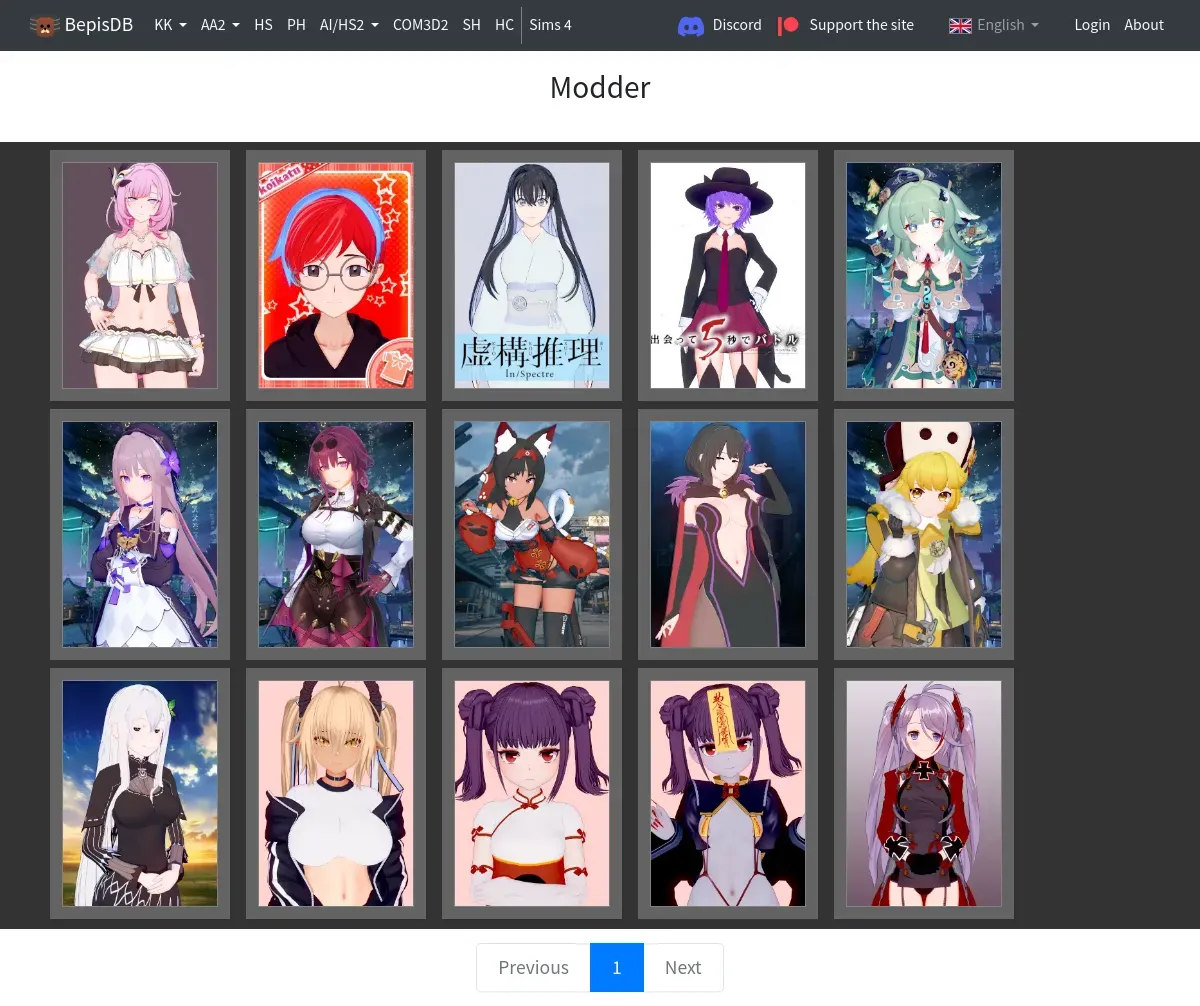Open the magenta-haired sunglasses character card

(336, 534)
